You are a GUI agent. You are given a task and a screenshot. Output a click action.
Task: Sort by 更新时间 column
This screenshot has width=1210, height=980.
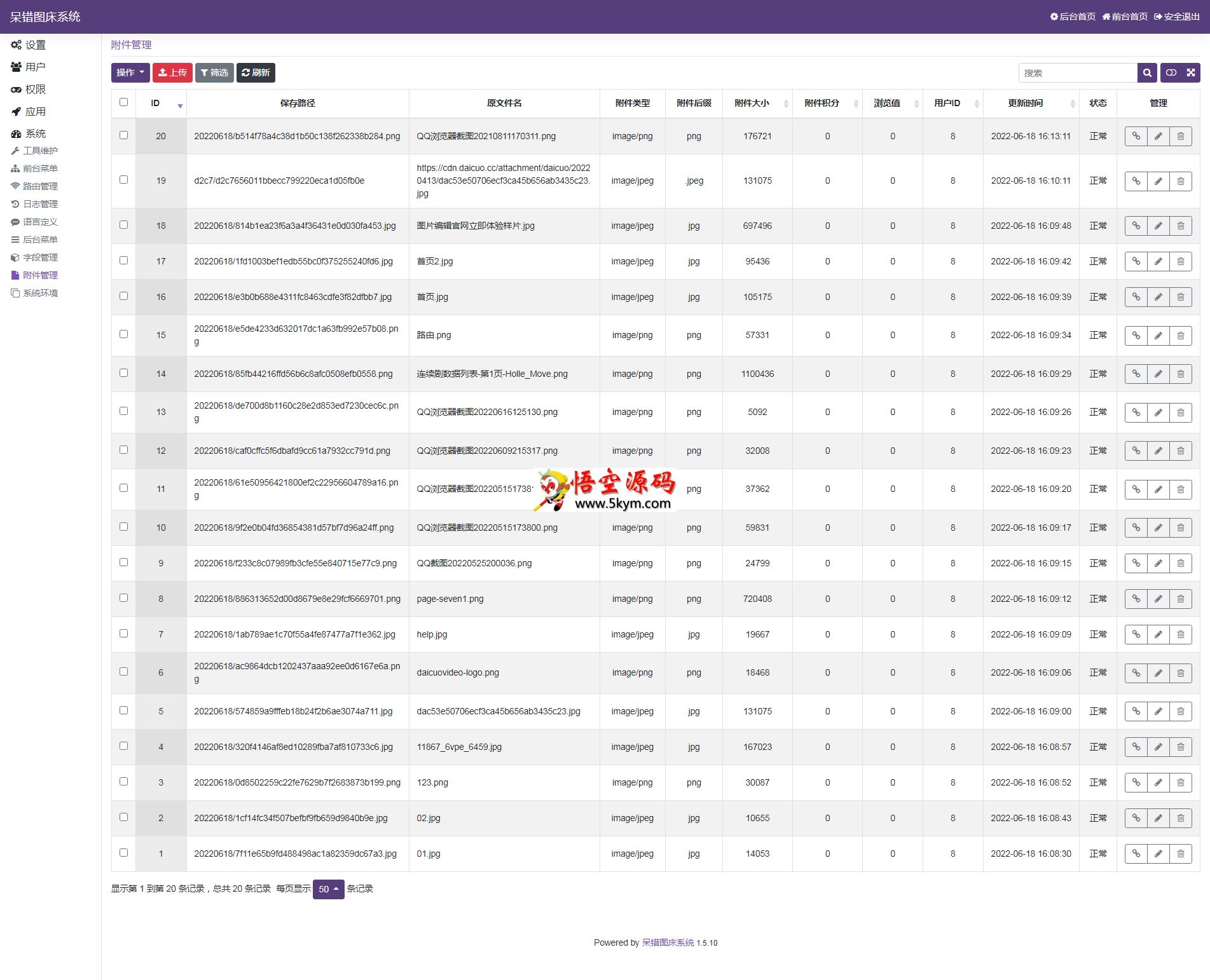[x=1031, y=103]
